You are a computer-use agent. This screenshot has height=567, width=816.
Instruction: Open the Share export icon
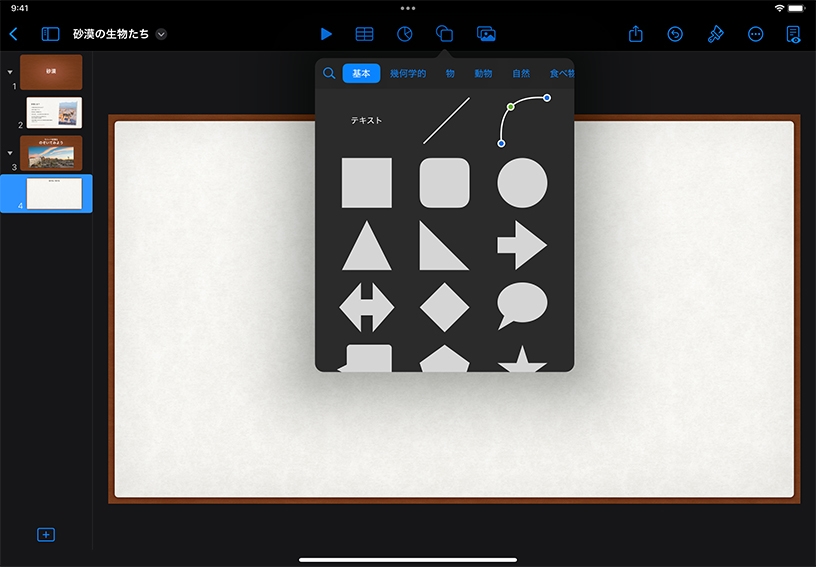point(636,34)
